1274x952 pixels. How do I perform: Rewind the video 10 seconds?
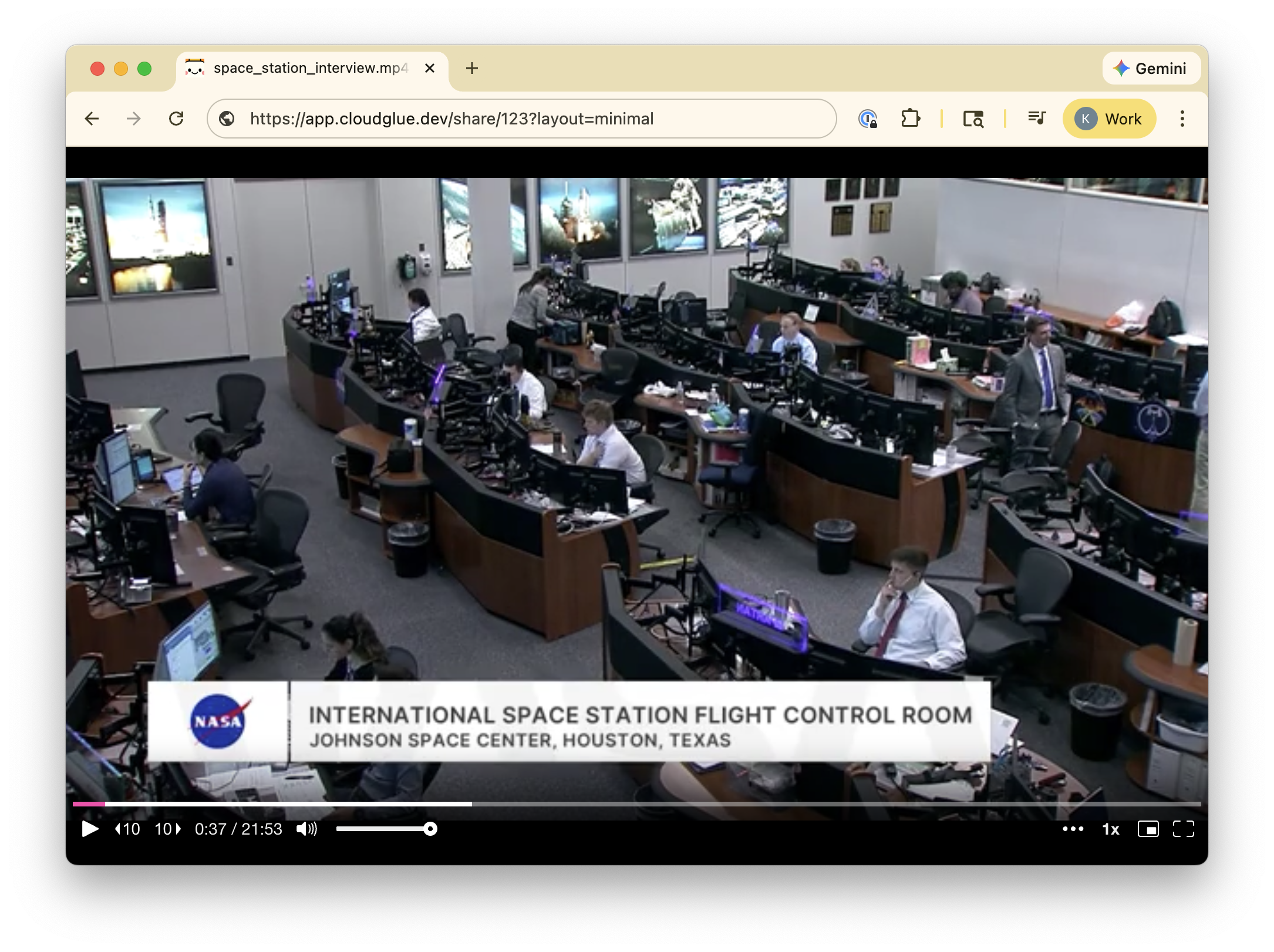[x=128, y=829]
